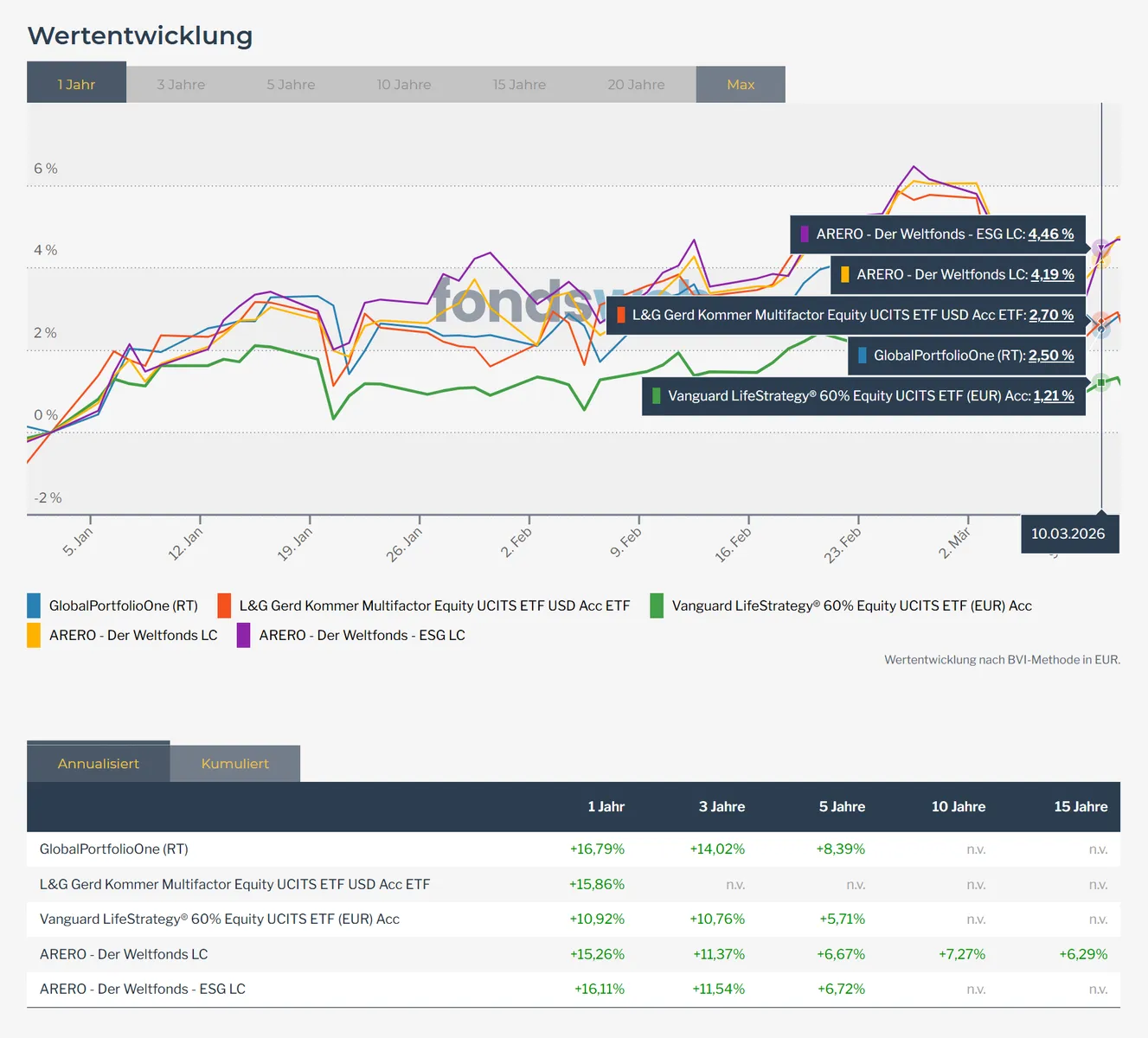Hide the Vanguard LifeStrategy series via legend label
1148x1038 pixels.
pos(851,605)
